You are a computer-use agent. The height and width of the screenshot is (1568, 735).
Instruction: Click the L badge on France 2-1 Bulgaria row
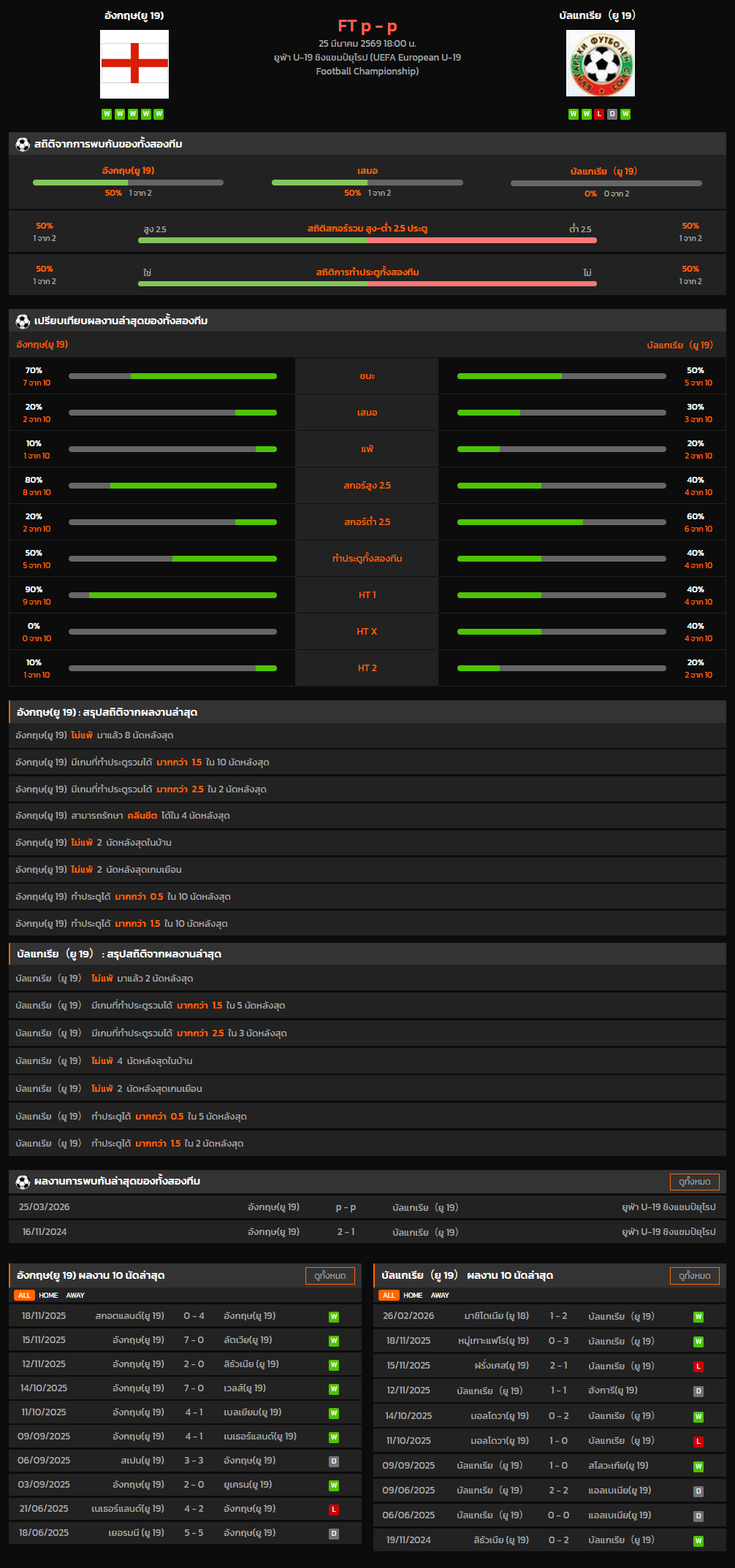pyautogui.click(x=698, y=1366)
